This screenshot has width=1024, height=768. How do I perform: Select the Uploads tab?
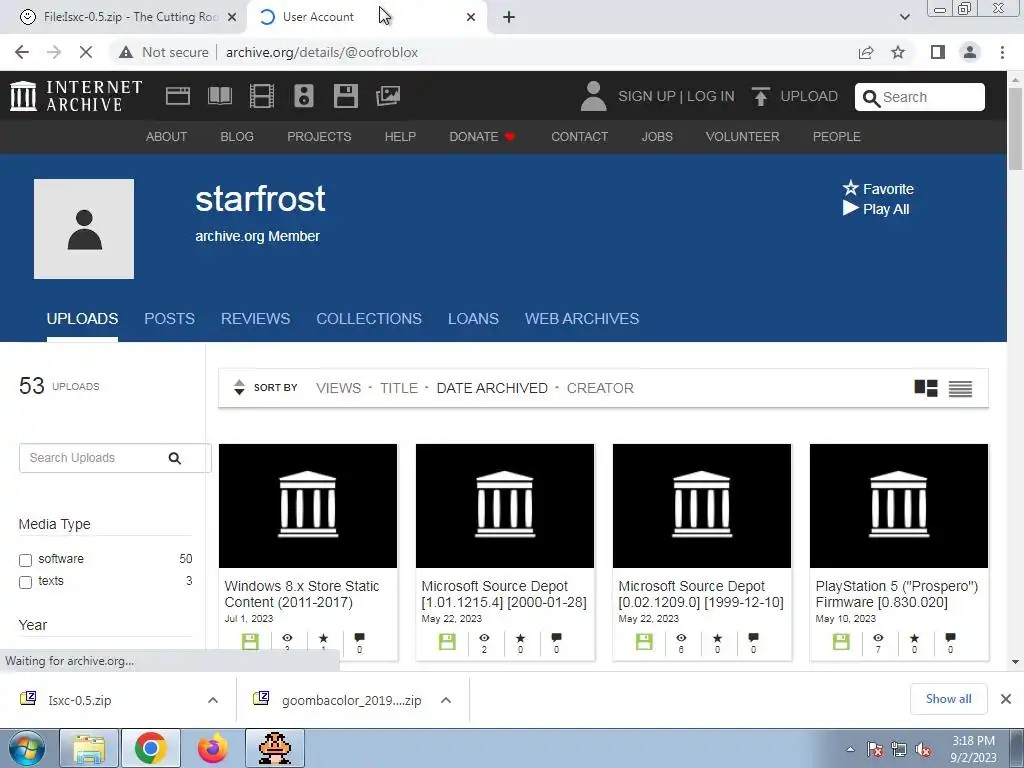[82, 319]
